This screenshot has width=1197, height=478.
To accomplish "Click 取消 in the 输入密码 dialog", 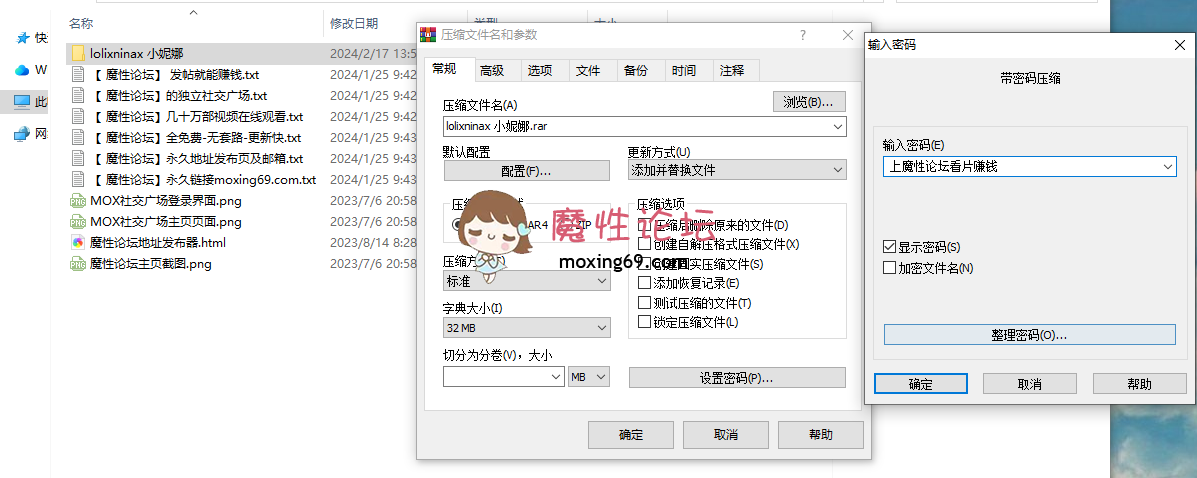I will 1030,383.
